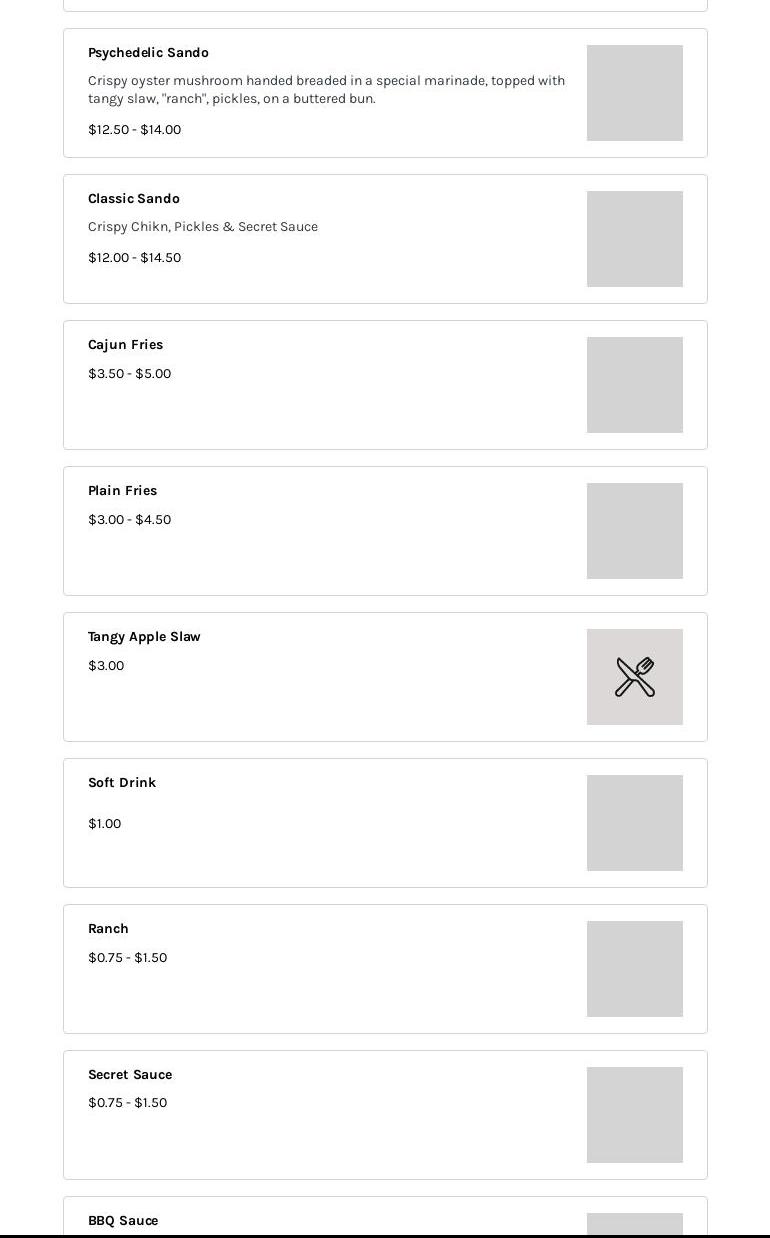Viewport: 770px width, 1238px height.
Task: Select the Soft Drink title
Action: [122, 783]
